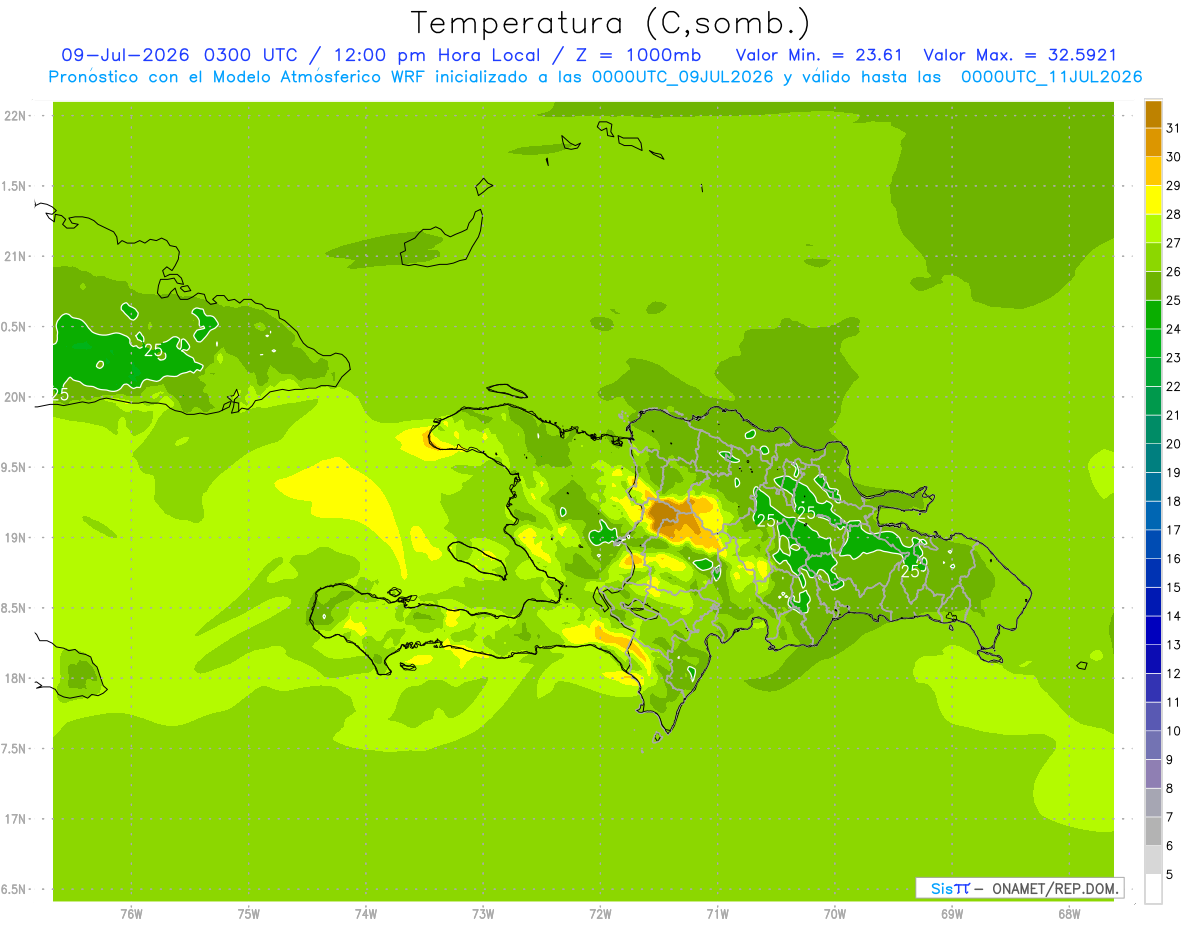
Task: Click the '75W' longitude axis label
Action: 248,914
